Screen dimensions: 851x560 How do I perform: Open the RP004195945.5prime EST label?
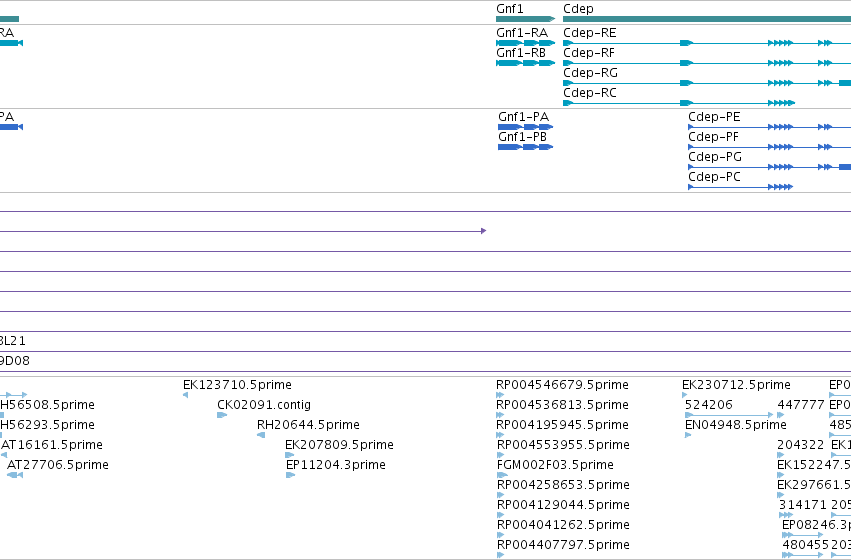click(x=563, y=424)
